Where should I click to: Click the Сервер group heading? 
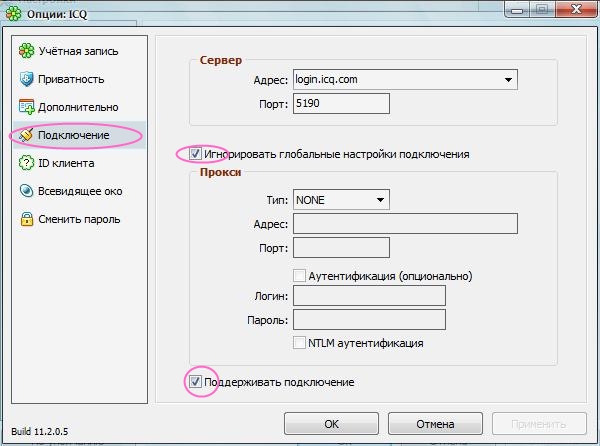[221, 60]
